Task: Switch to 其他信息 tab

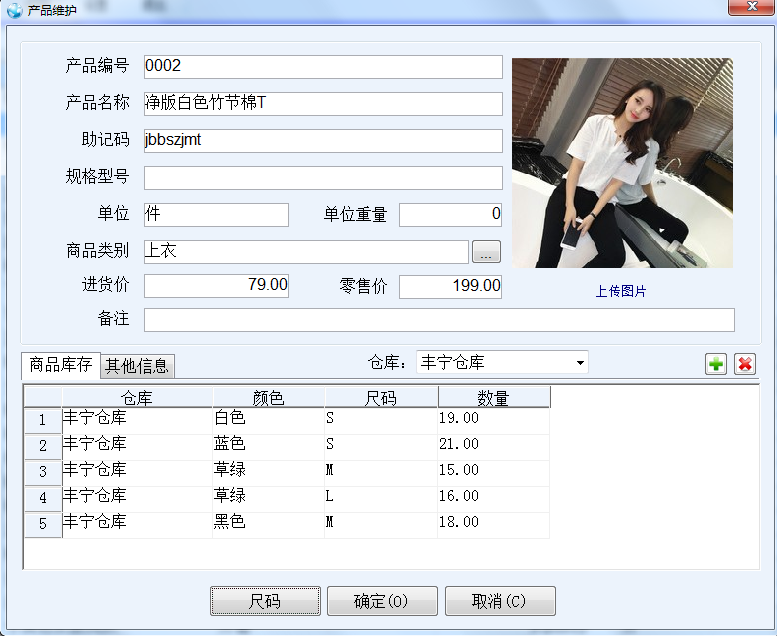Action: coord(138,366)
